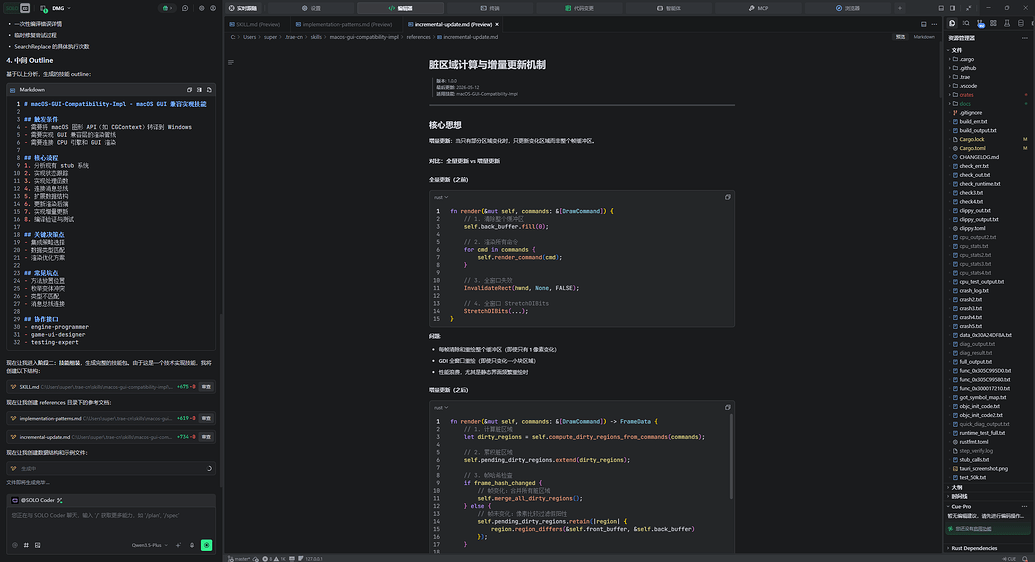This screenshot has width=1035, height=562.
Task: Click the # context reference icon
Action: (26, 545)
